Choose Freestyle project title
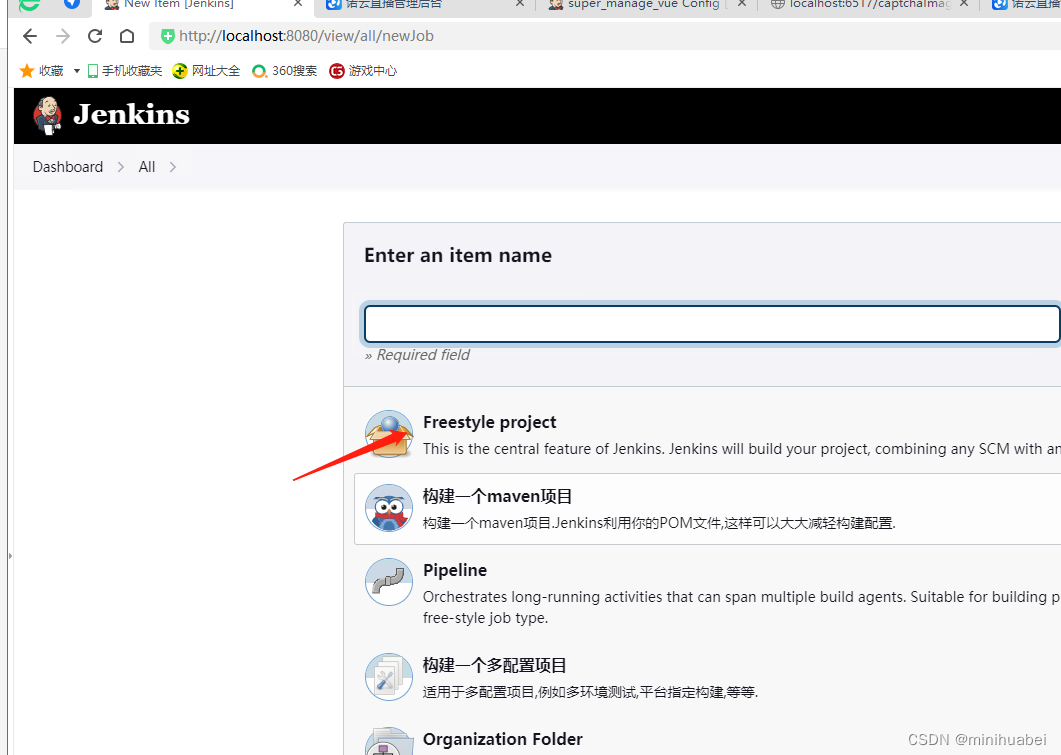Image resolution: width=1061 pixels, height=755 pixels. 489,422
